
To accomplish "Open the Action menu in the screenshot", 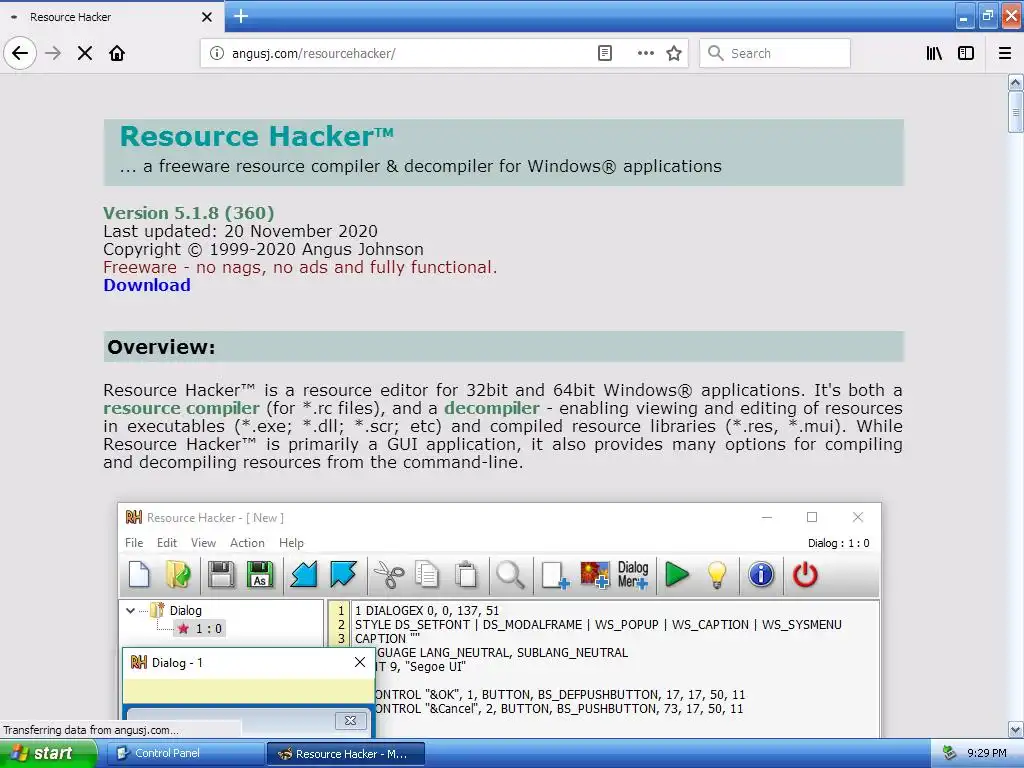I will (247, 543).
